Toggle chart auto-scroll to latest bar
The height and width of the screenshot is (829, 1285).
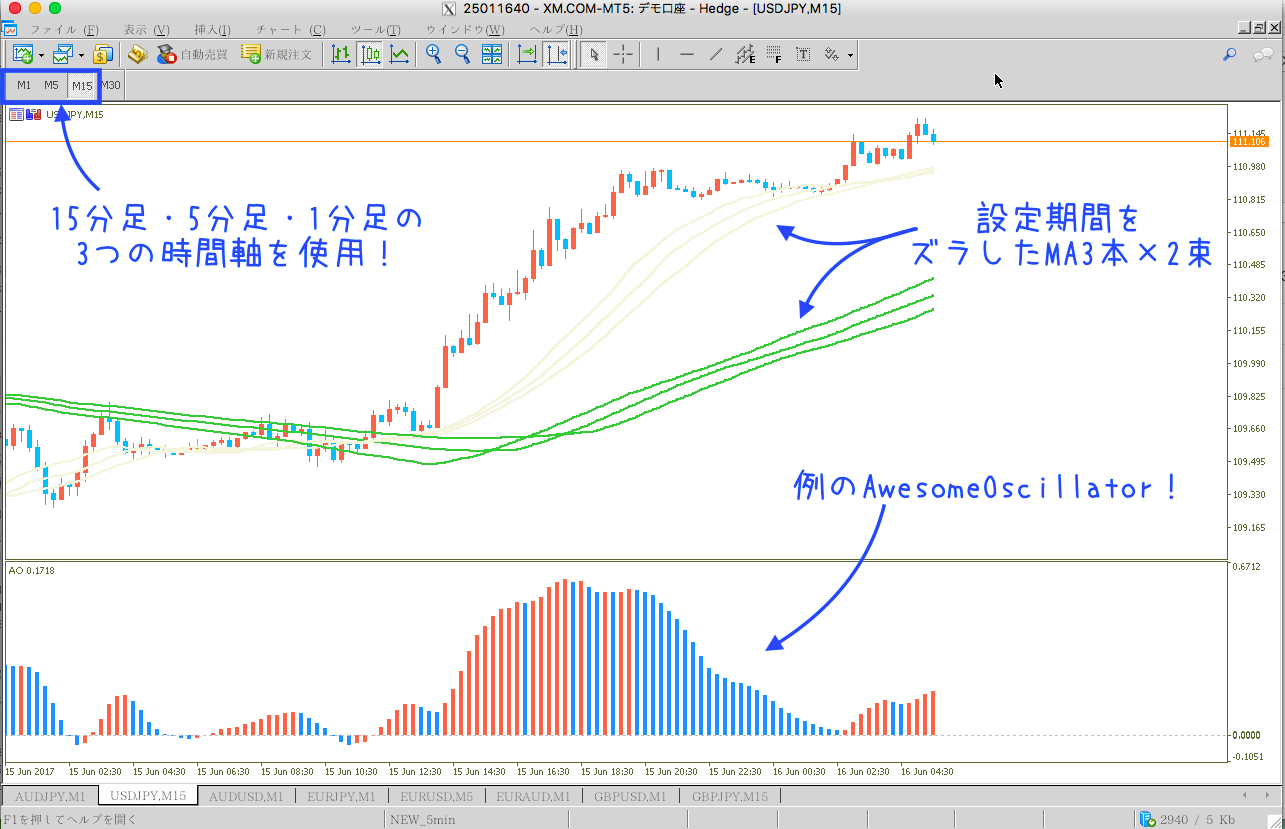527,54
